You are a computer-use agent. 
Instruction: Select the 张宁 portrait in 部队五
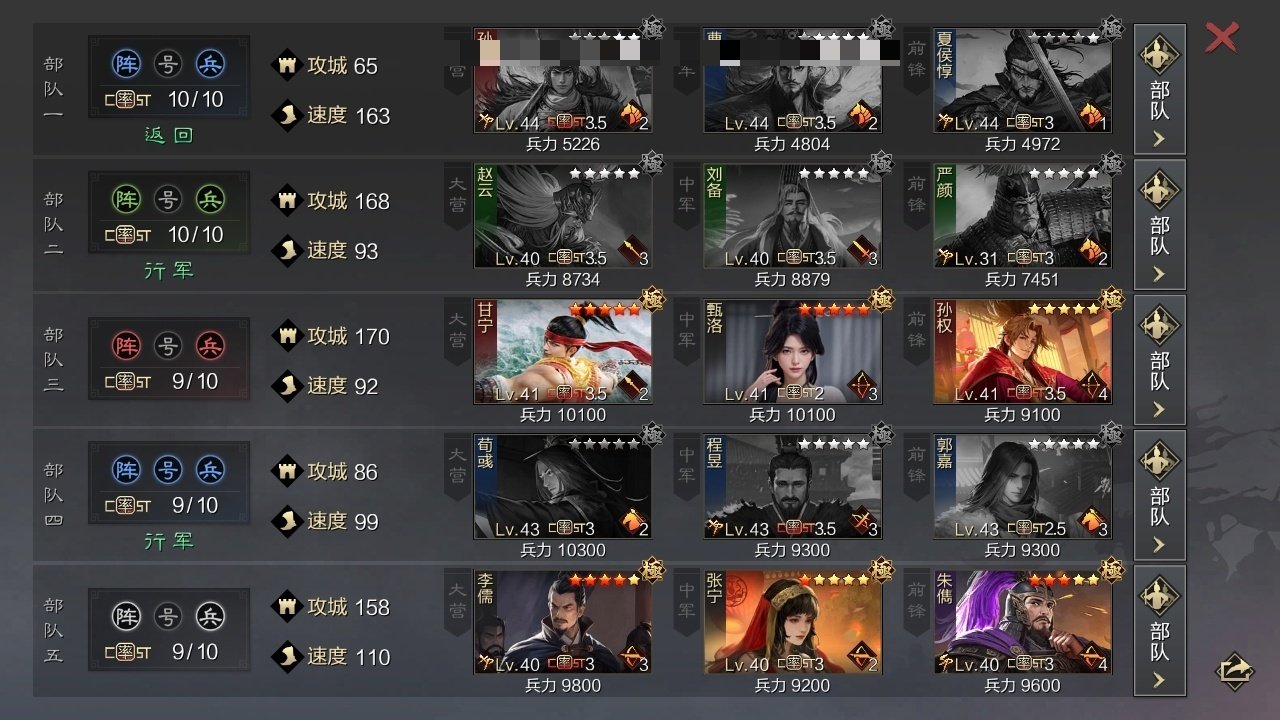793,622
